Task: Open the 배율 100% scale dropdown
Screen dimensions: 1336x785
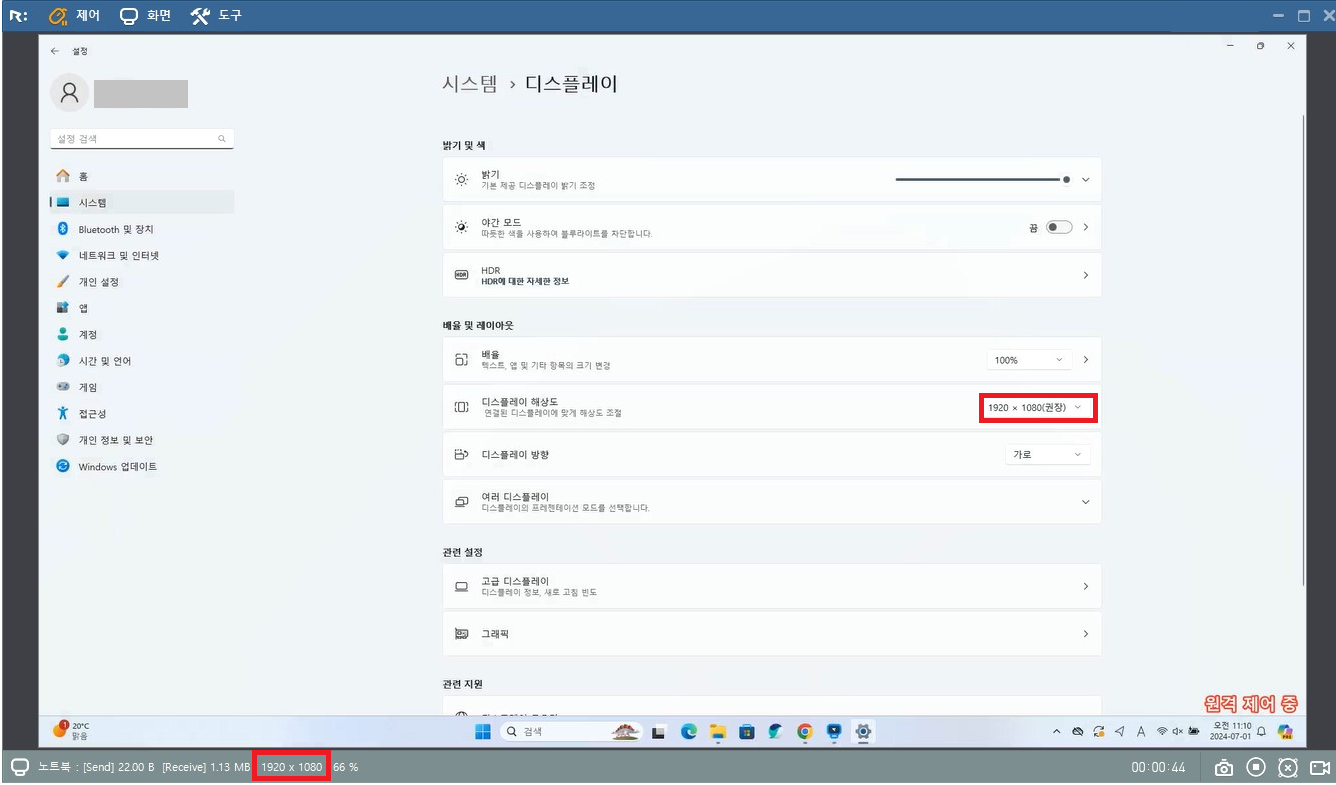Action: (1028, 360)
